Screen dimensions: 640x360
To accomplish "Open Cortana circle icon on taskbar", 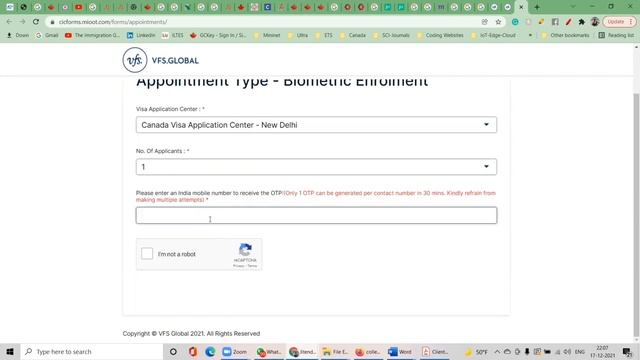I will 173,351.
